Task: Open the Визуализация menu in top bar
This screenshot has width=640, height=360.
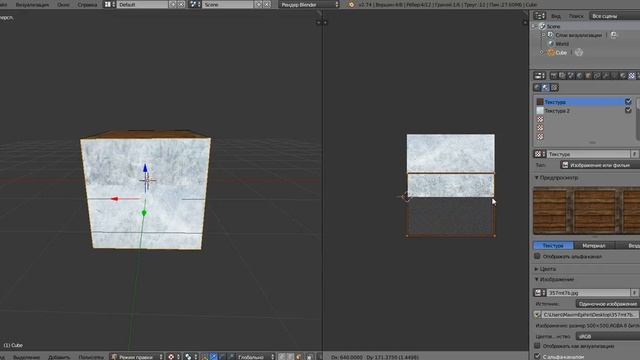Action: (32, 4)
